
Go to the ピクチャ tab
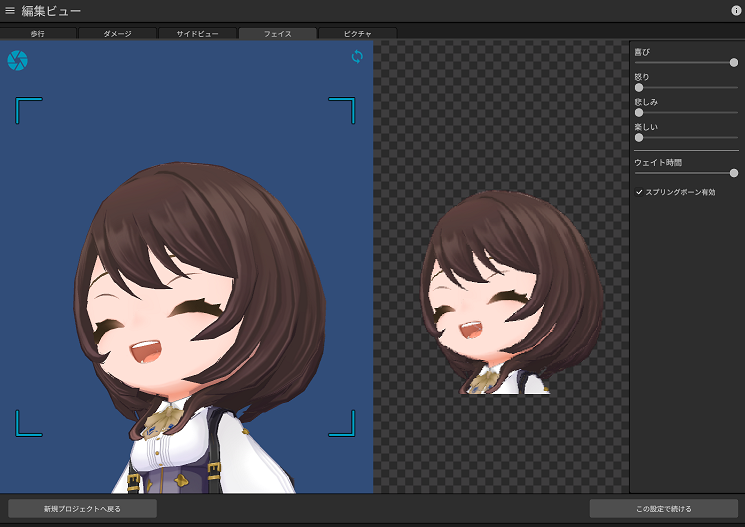[358, 33]
